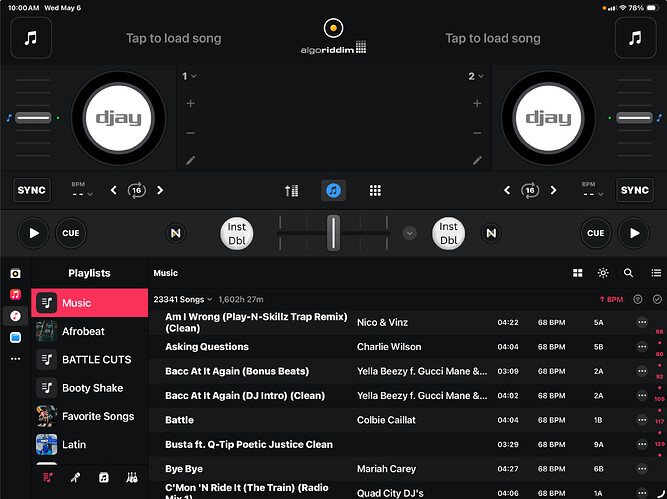Play the left deck
The height and width of the screenshot is (499, 667).
(x=34, y=233)
